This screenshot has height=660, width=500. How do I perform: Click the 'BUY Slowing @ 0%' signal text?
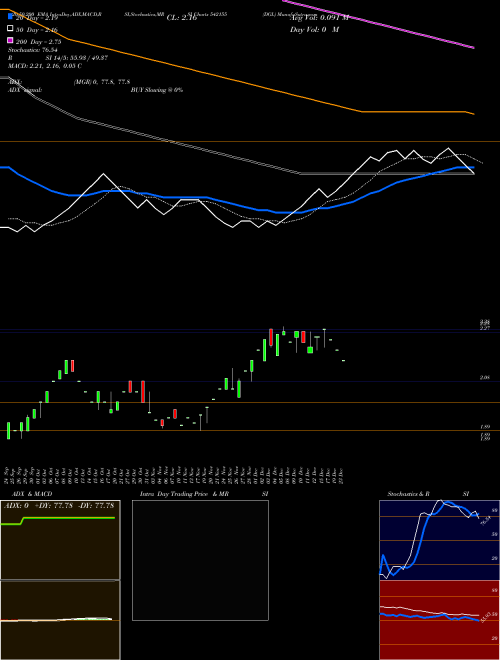(x=157, y=90)
